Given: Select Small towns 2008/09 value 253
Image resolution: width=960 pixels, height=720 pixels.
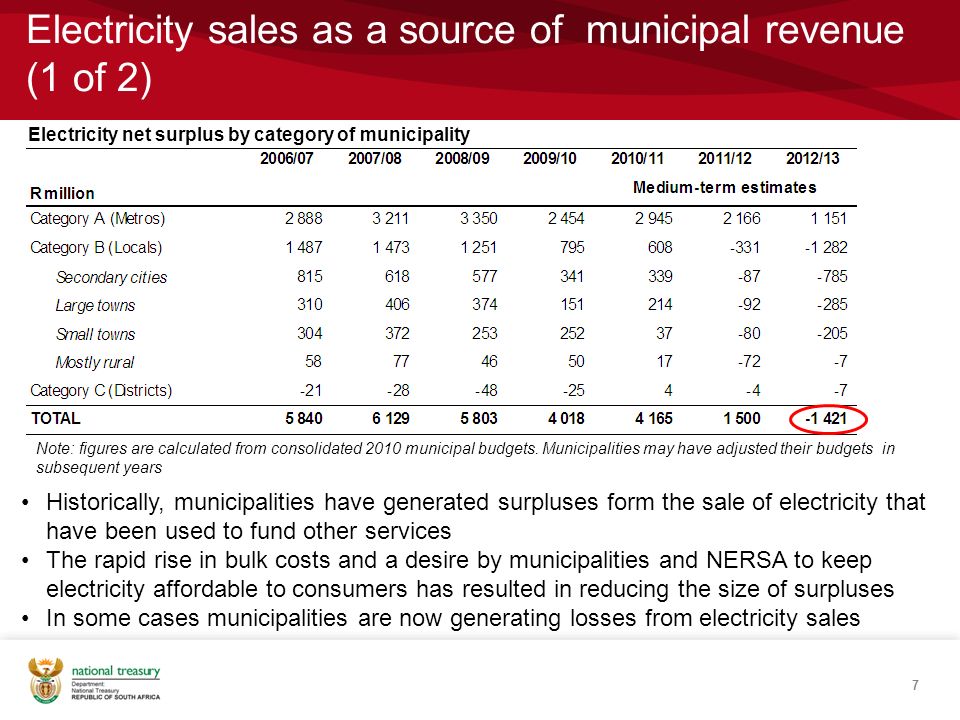Looking at the screenshot, I should [485, 333].
